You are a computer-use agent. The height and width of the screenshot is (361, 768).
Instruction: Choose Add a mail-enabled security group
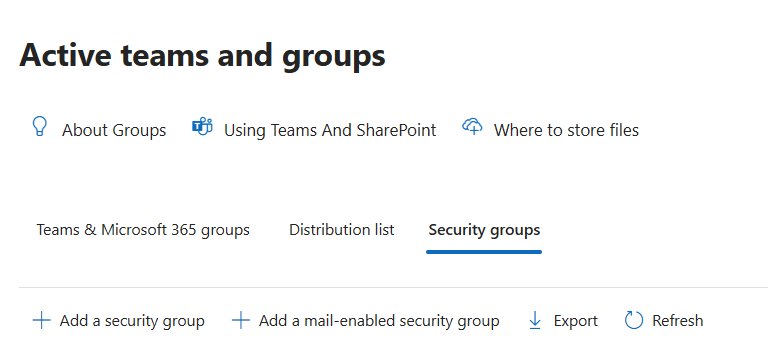coord(379,321)
